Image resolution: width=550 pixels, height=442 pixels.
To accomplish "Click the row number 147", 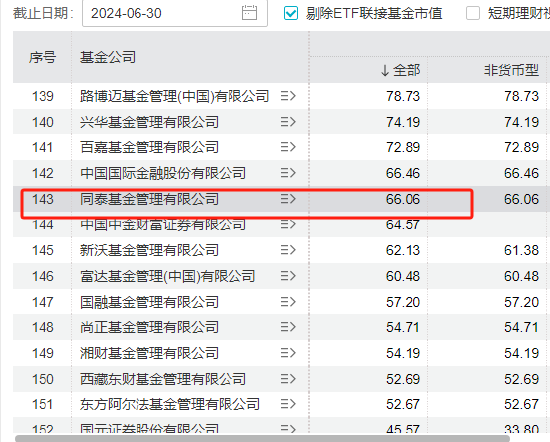I will coord(43,302).
